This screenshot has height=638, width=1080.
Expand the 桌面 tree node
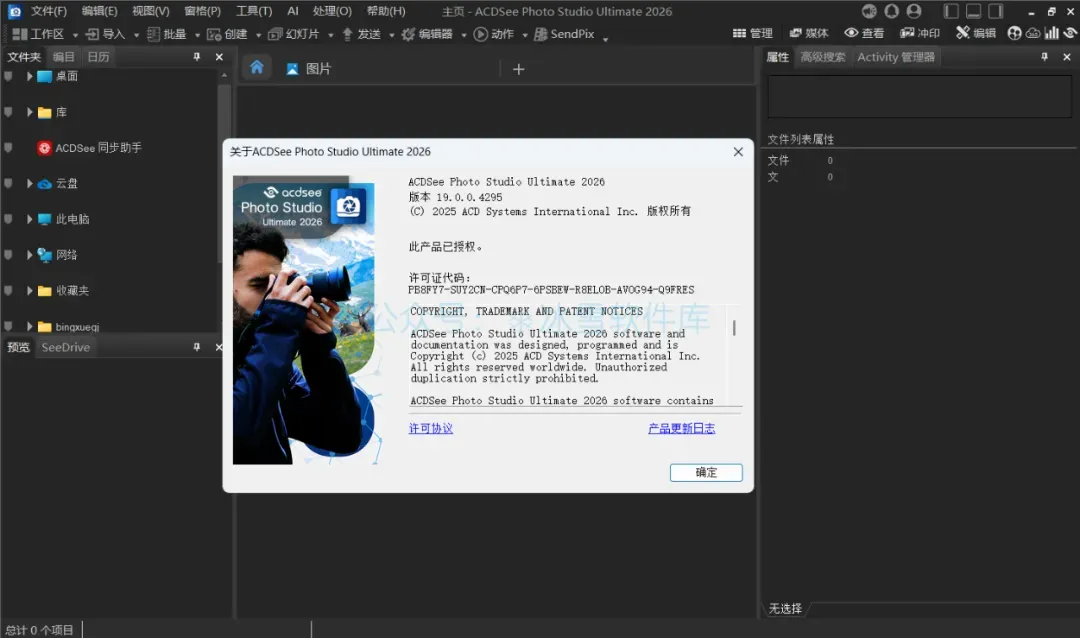click(30, 76)
